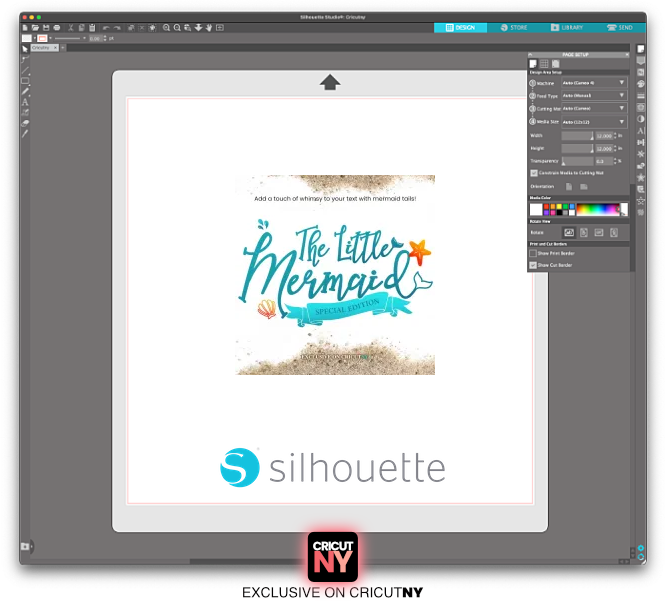Click the rainbow color spectrum picker
The height and width of the screenshot is (604, 665).
(x=598, y=210)
